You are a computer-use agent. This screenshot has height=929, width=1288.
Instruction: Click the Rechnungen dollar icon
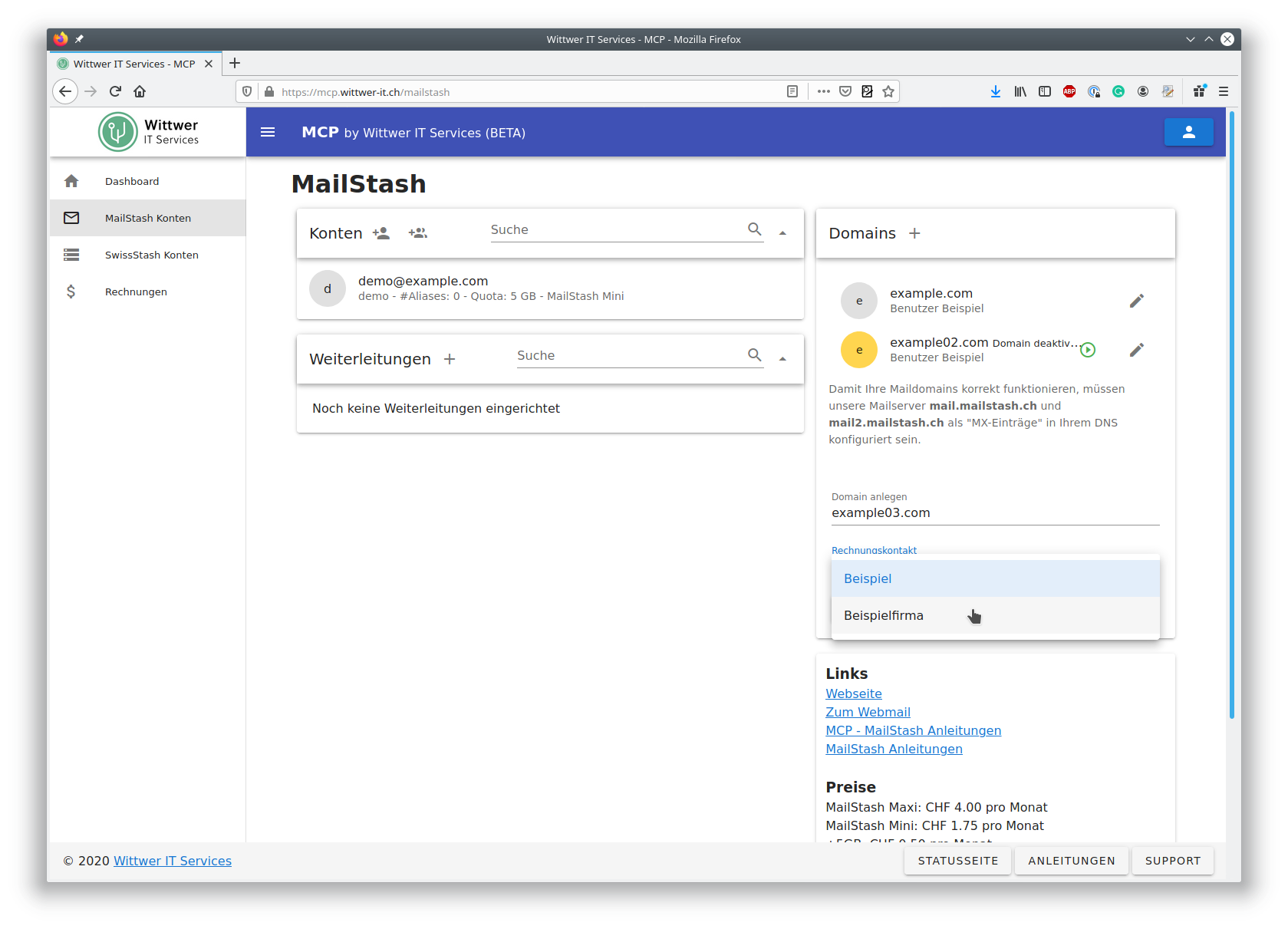tap(71, 292)
